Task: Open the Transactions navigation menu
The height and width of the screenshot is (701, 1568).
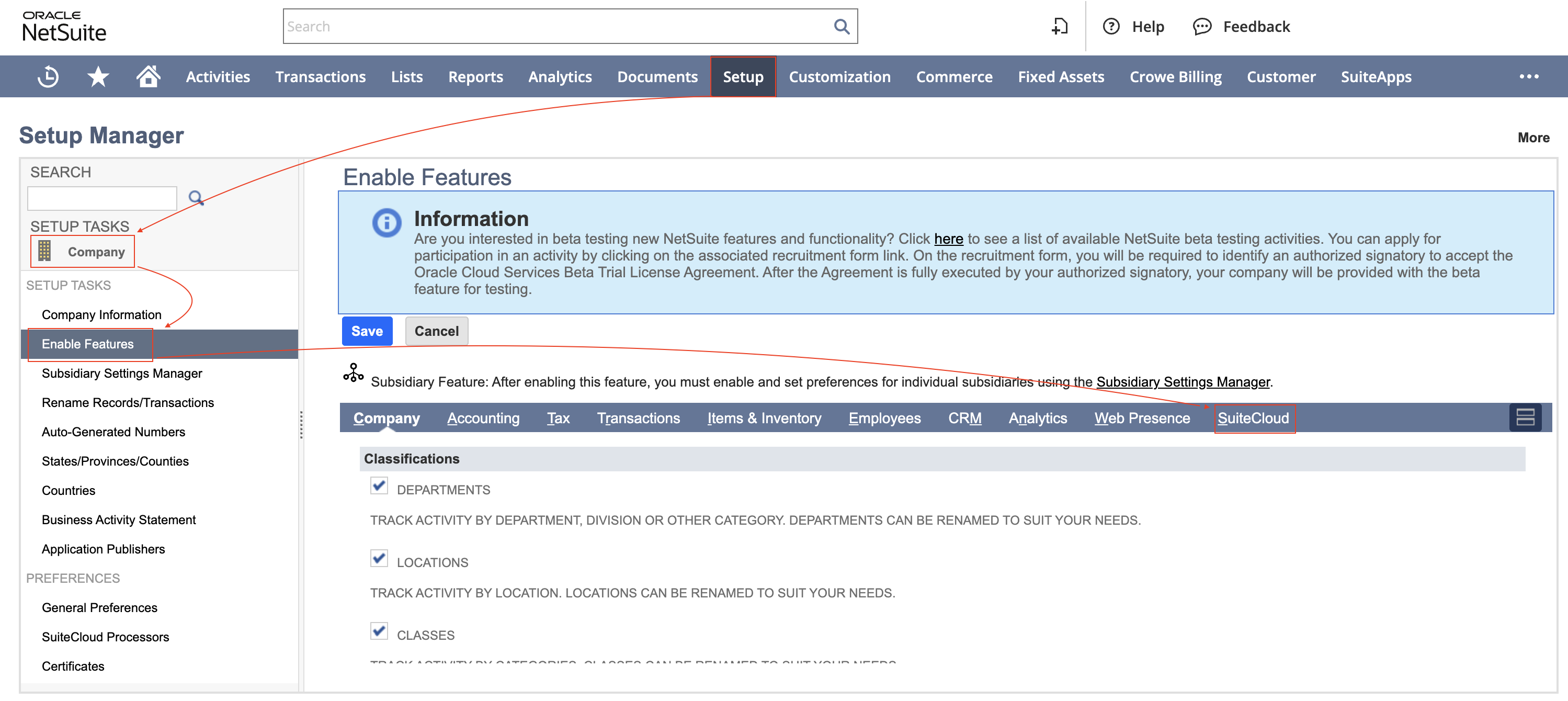Action: 320,77
